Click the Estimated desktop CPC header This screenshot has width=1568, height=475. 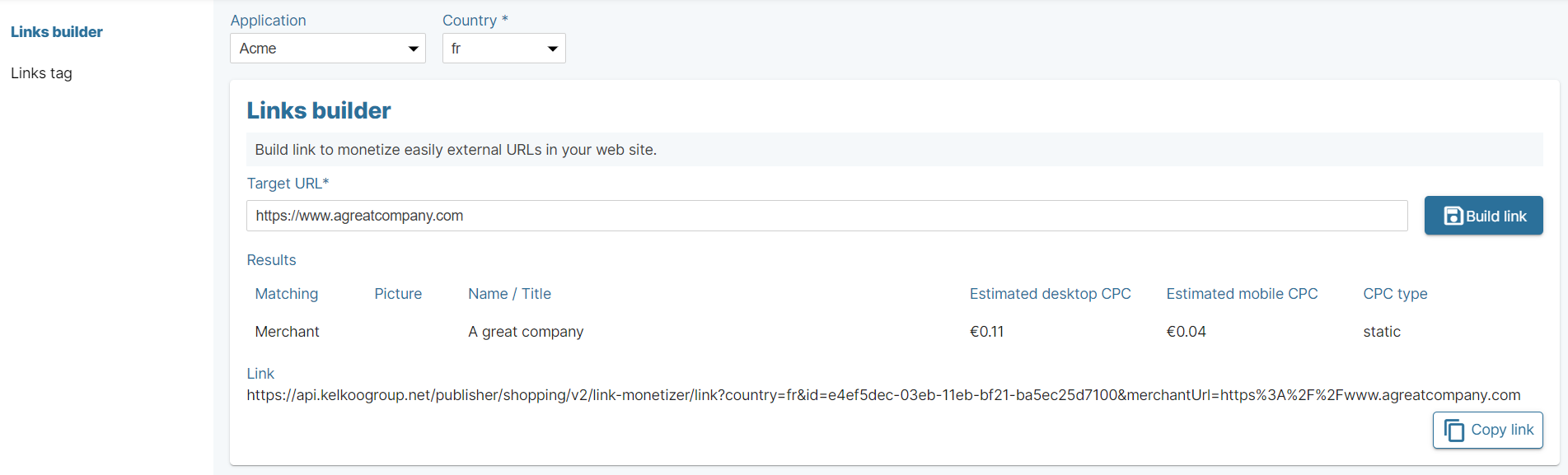[1050, 294]
